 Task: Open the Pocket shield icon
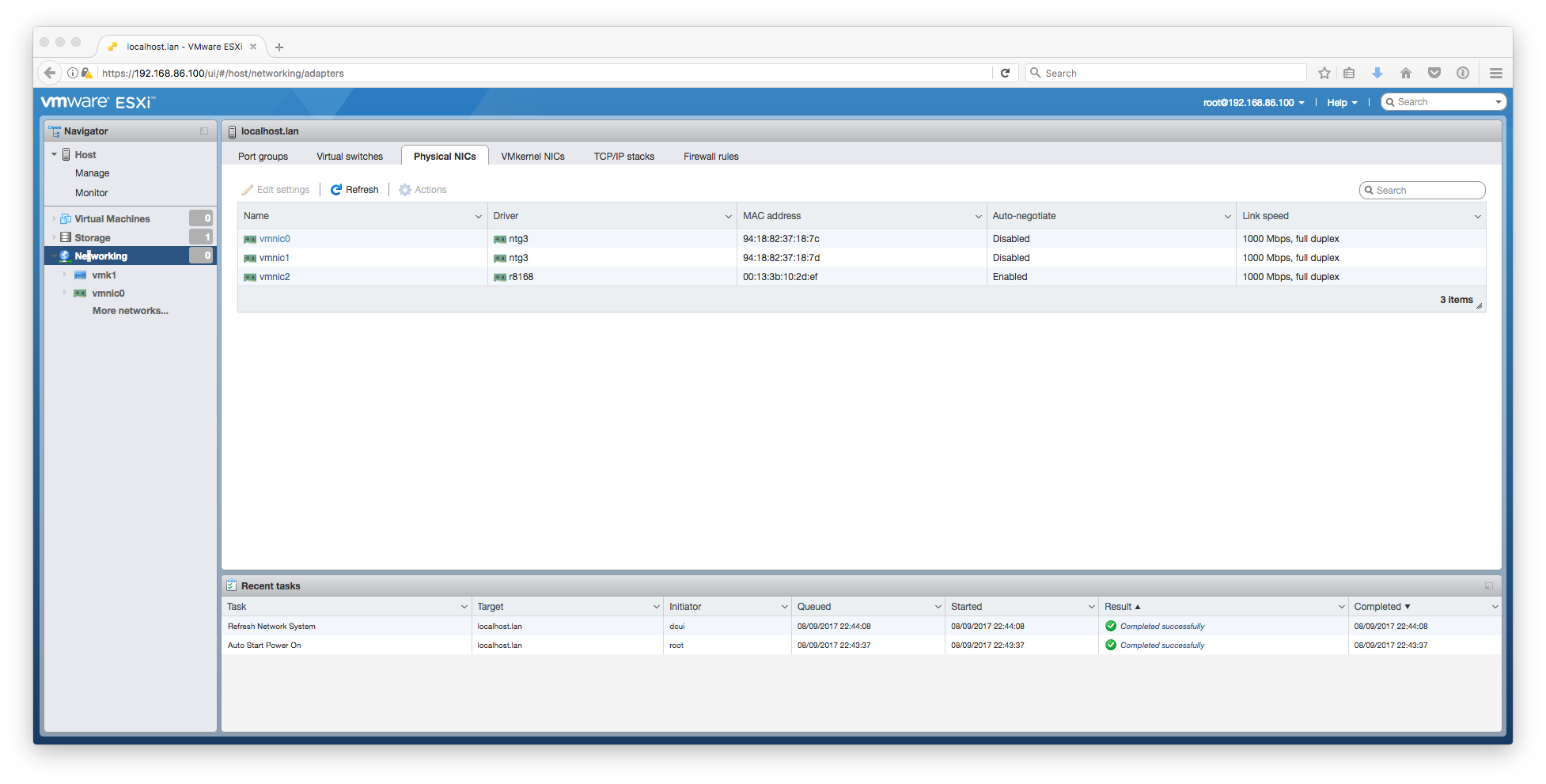pyautogui.click(x=1434, y=73)
